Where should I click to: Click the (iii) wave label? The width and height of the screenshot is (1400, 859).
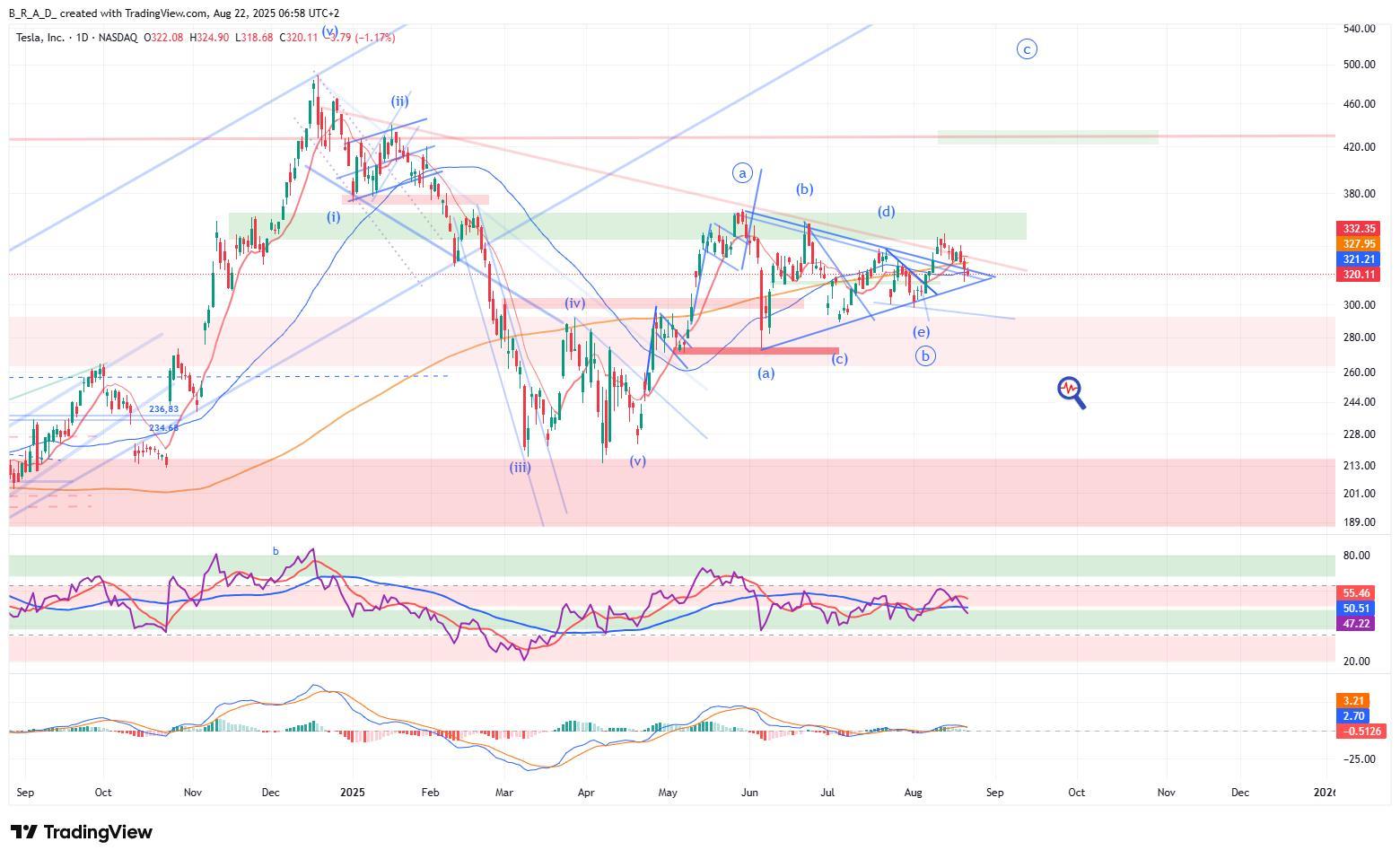tap(520, 468)
